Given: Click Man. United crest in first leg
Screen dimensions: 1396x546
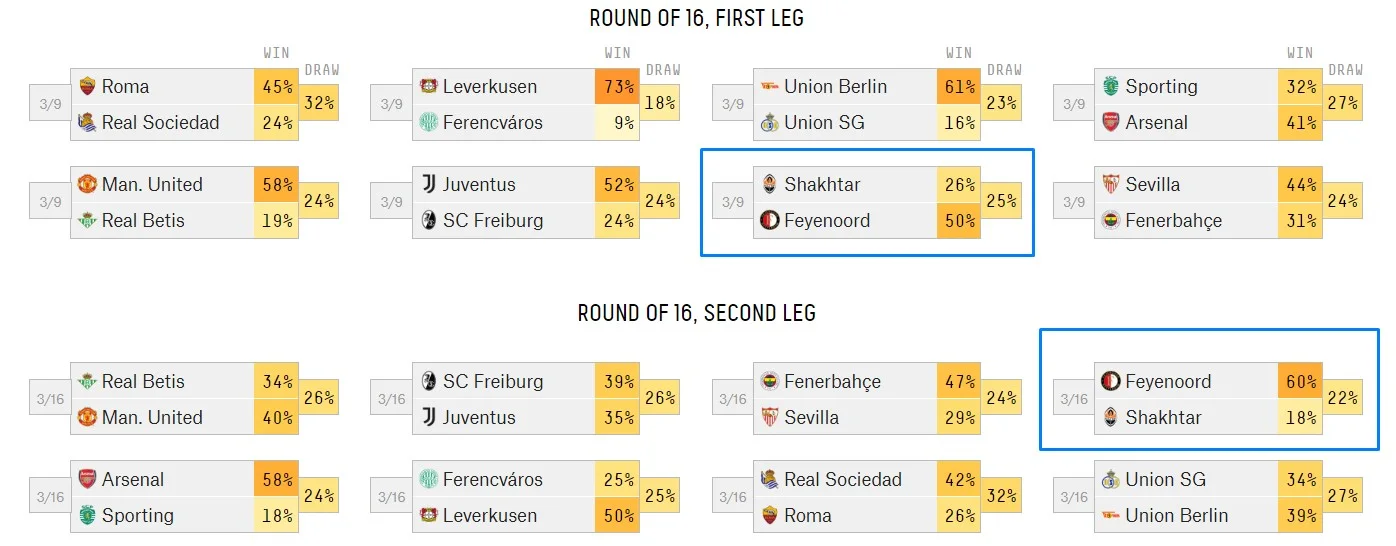Looking at the screenshot, I should 87,184.
